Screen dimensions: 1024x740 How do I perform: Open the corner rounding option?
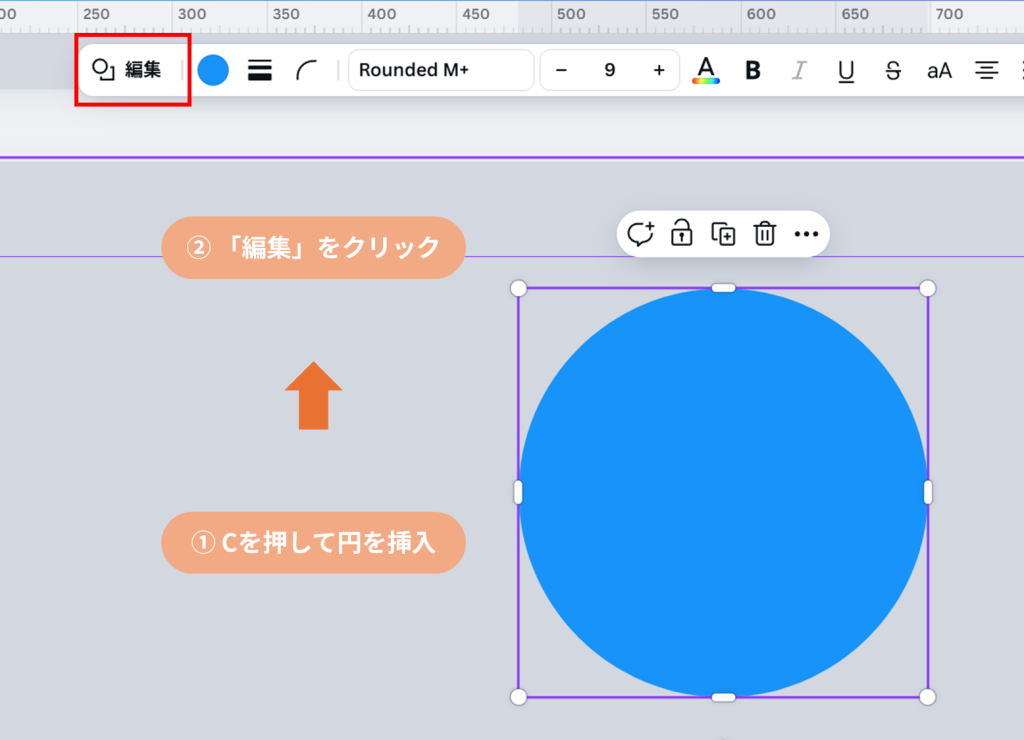306,70
